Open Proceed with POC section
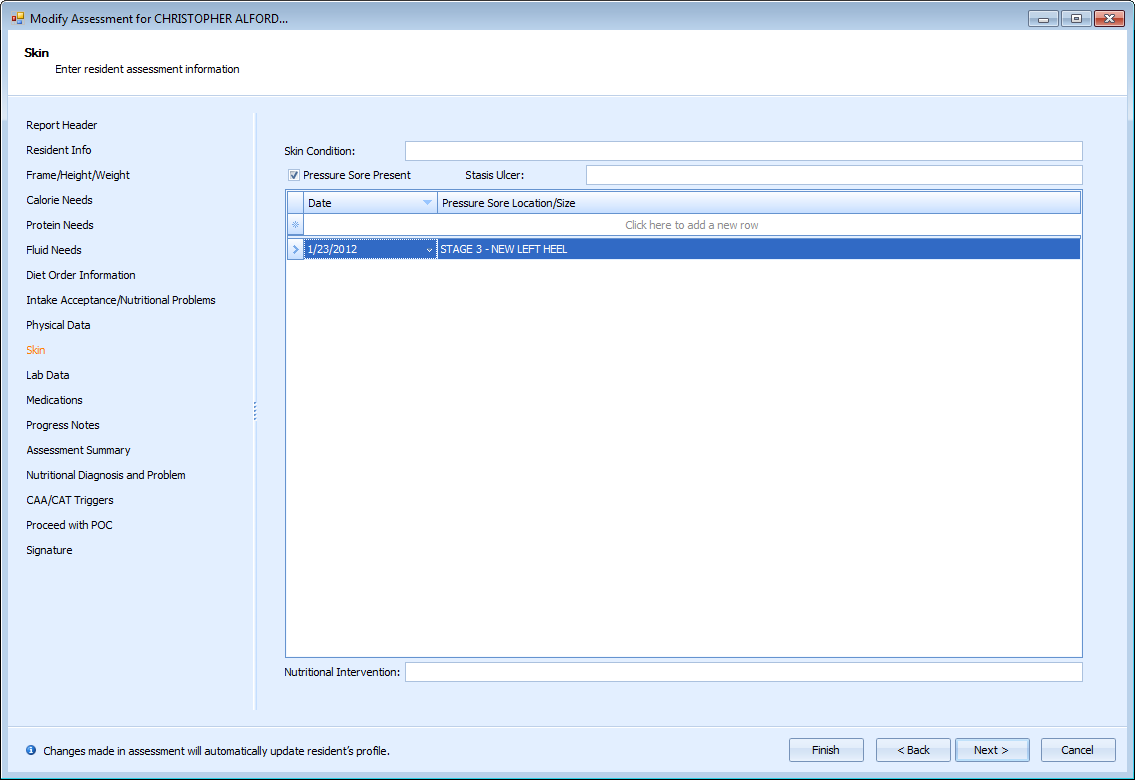Image resolution: width=1135 pixels, height=780 pixels. coord(69,525)
